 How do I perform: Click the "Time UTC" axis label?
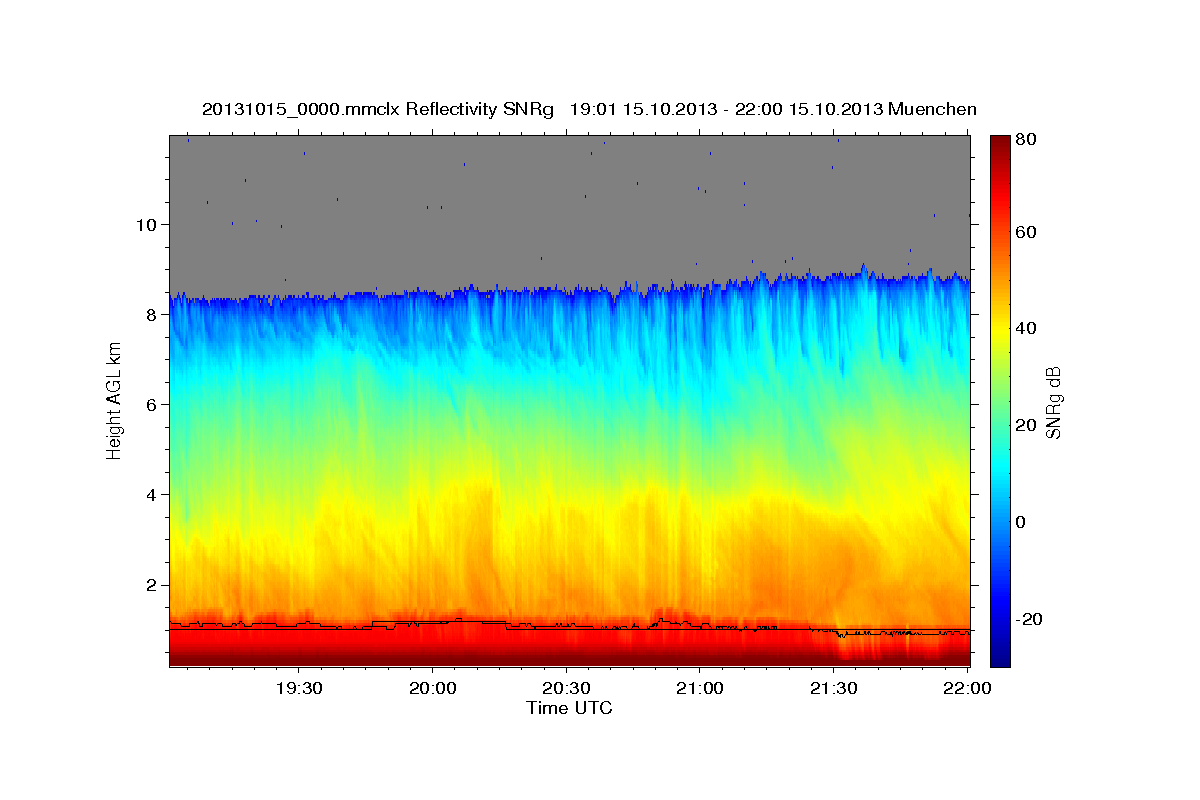(569, 708)
